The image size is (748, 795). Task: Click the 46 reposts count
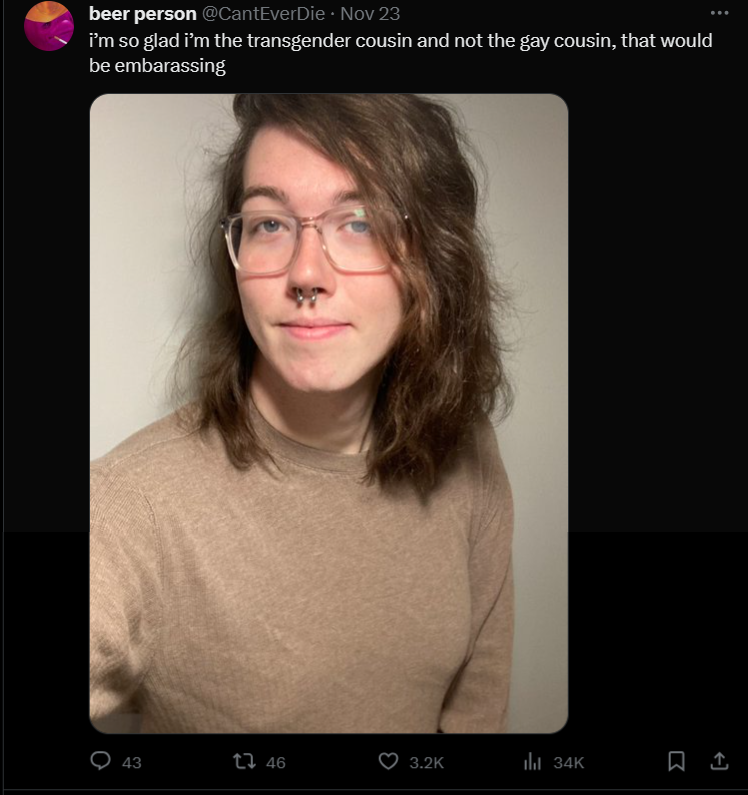click(x=275, y=763)
